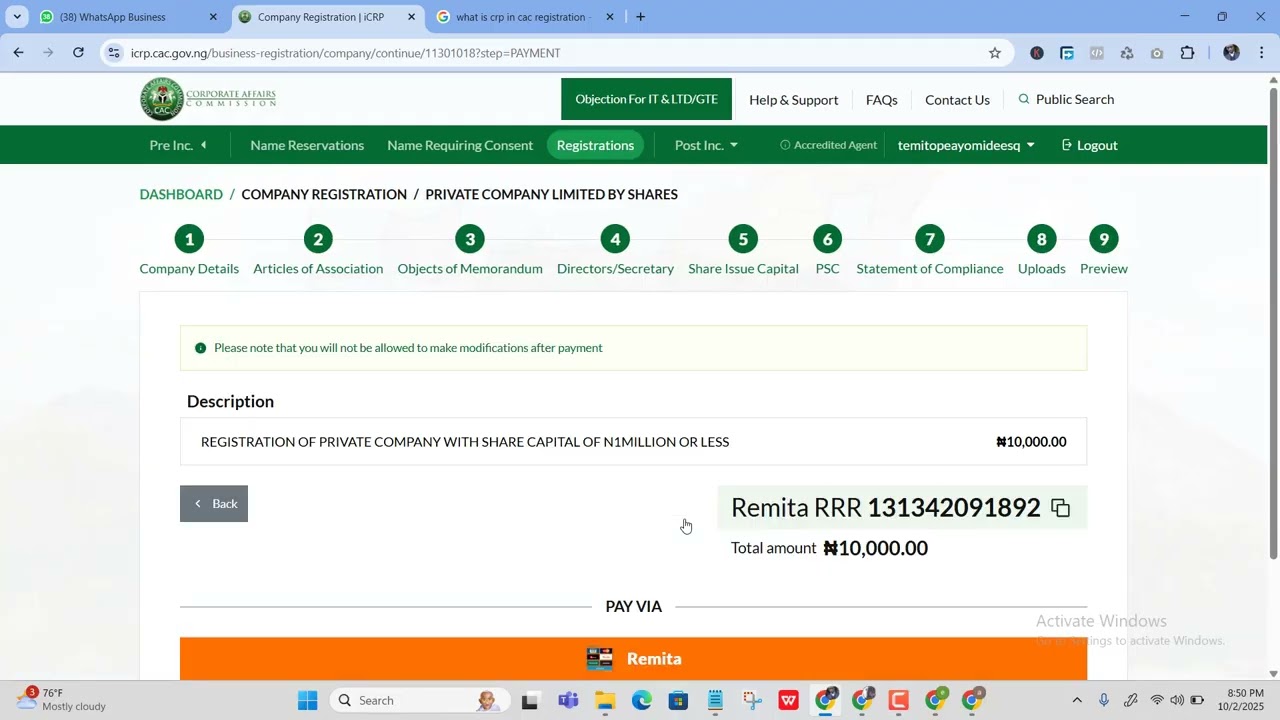This screenshot has height=720, width=1280.
Task: Open Microsoft Store from the taskbar
Action: 678,700
